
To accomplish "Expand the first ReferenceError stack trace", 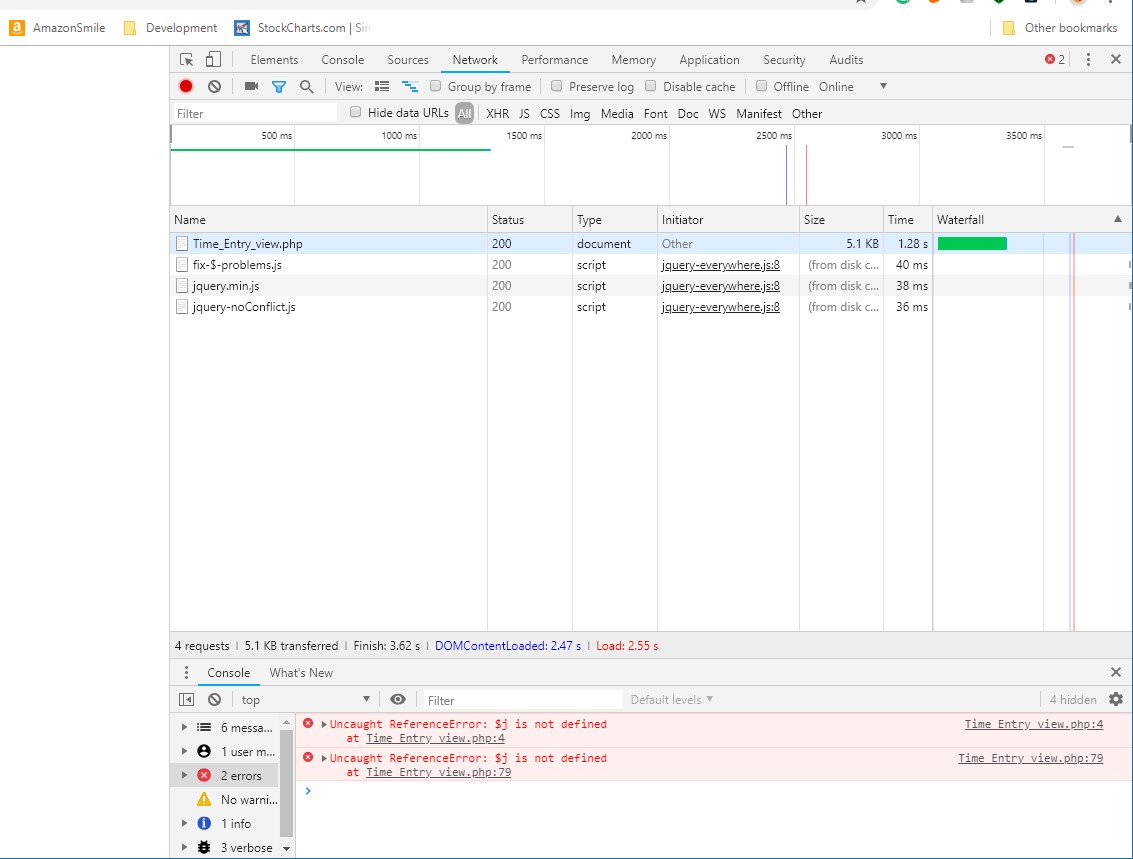I will (324, 724).
